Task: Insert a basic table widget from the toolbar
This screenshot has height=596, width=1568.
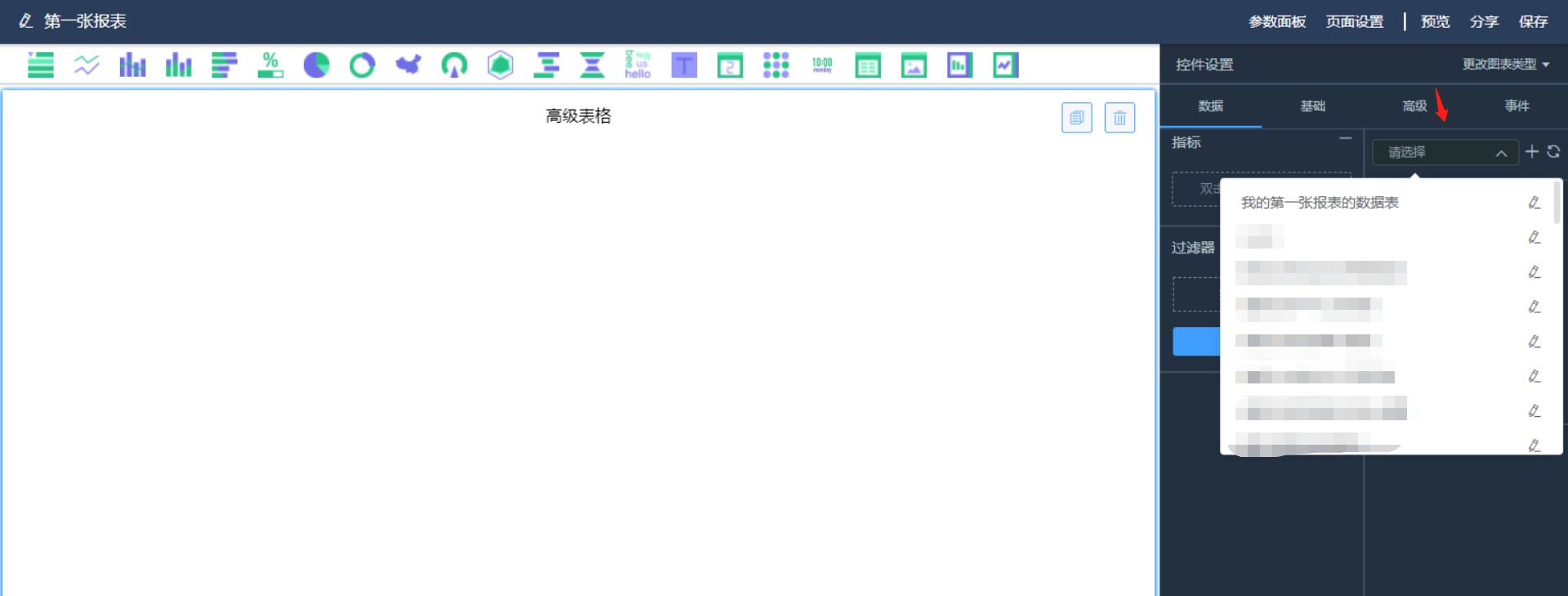Action: point(40,65)
